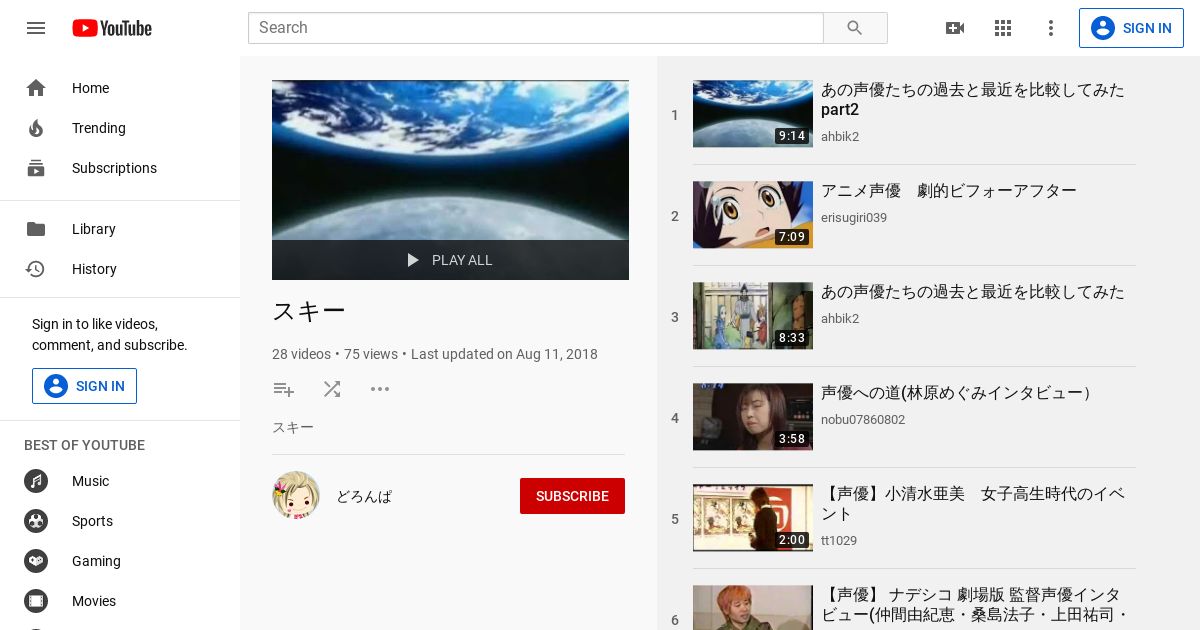Open video 3 title あの声優たちの過去と最近を比較してみた
The image size is (1200, 630).
click(x=973, y=292)
